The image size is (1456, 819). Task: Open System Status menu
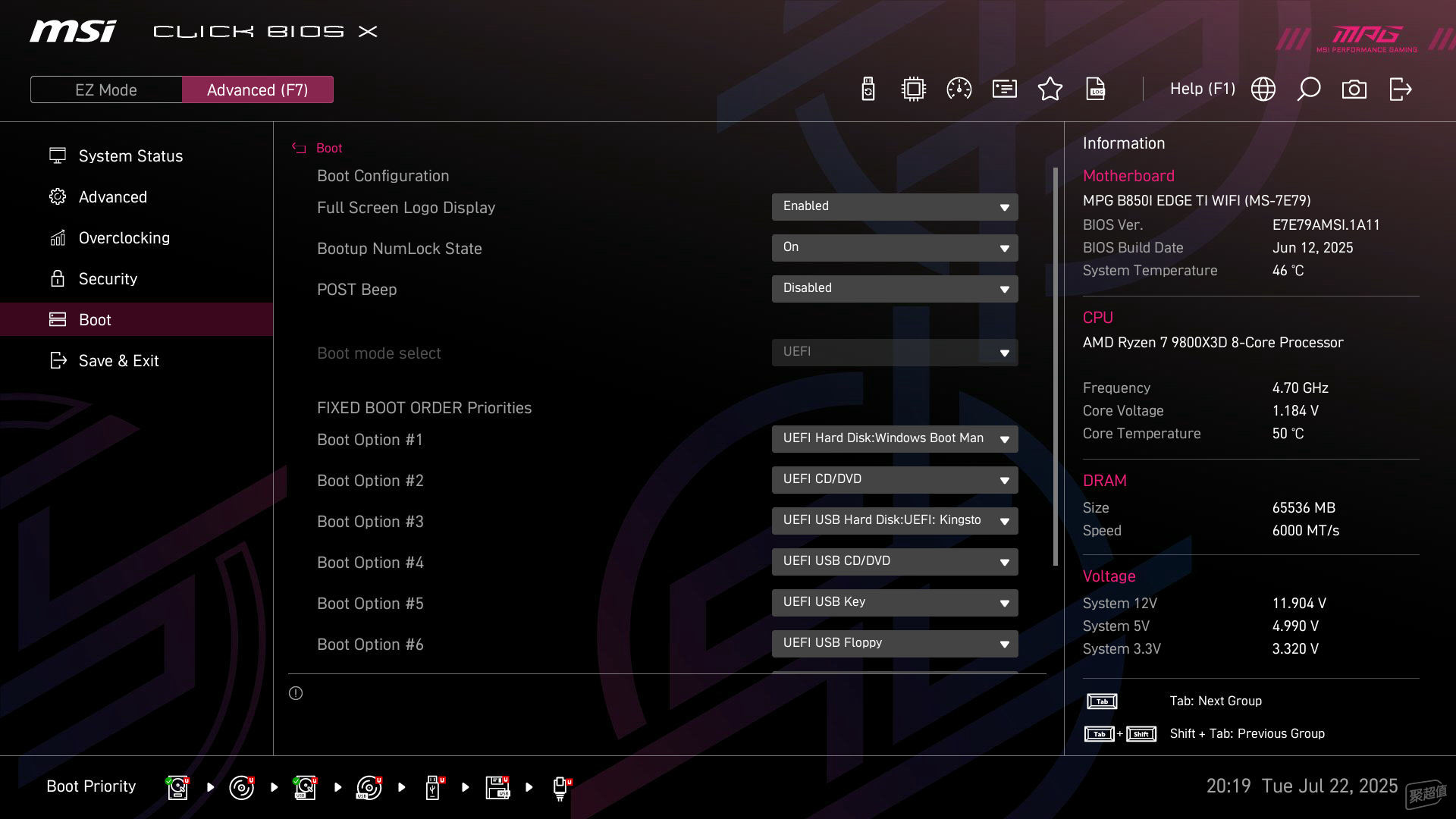(x=136, y=155)
